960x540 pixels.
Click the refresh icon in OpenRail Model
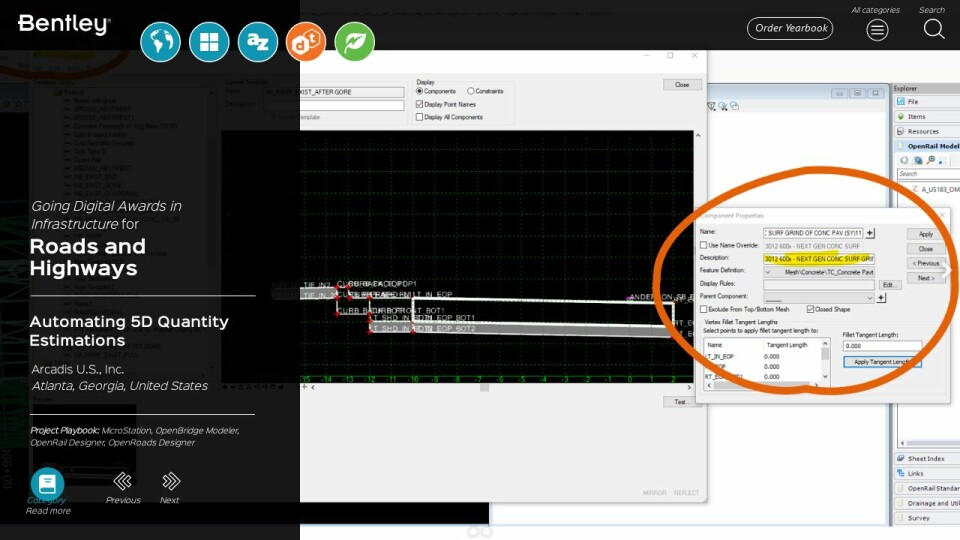904,160
